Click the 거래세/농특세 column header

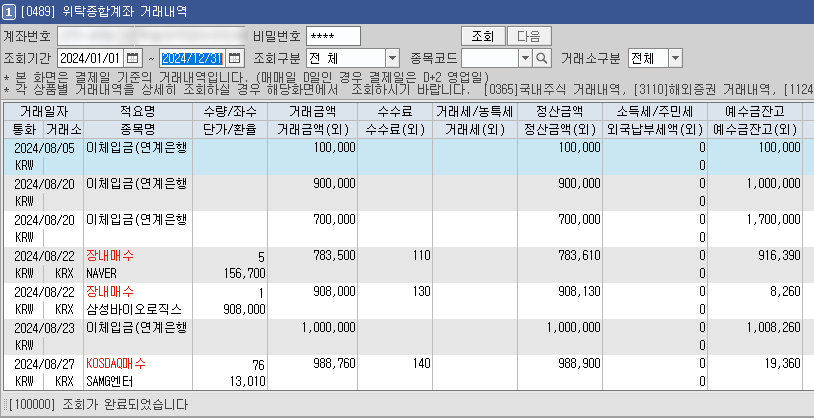[x=474, y=111]
